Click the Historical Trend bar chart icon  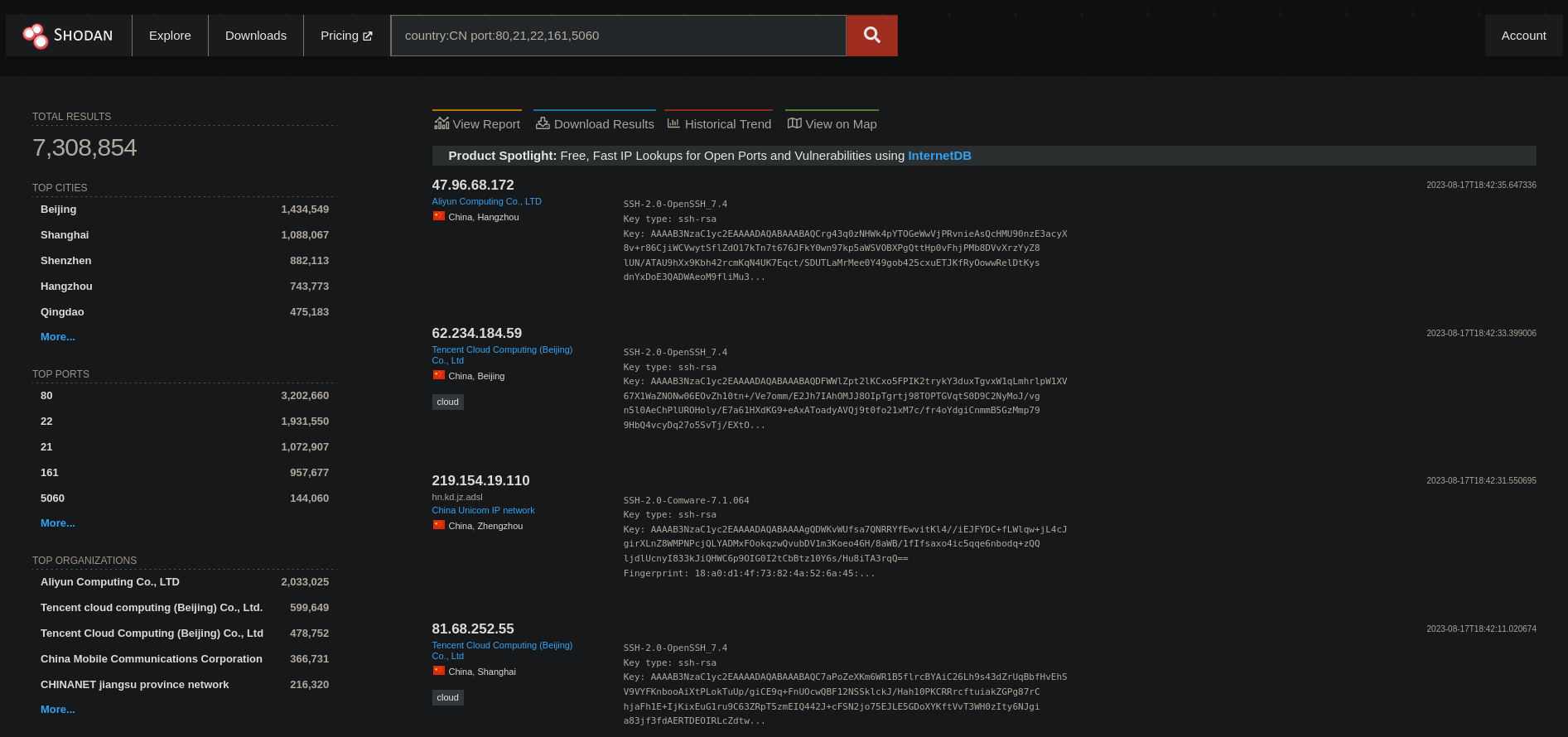click(x=673, y=123)
